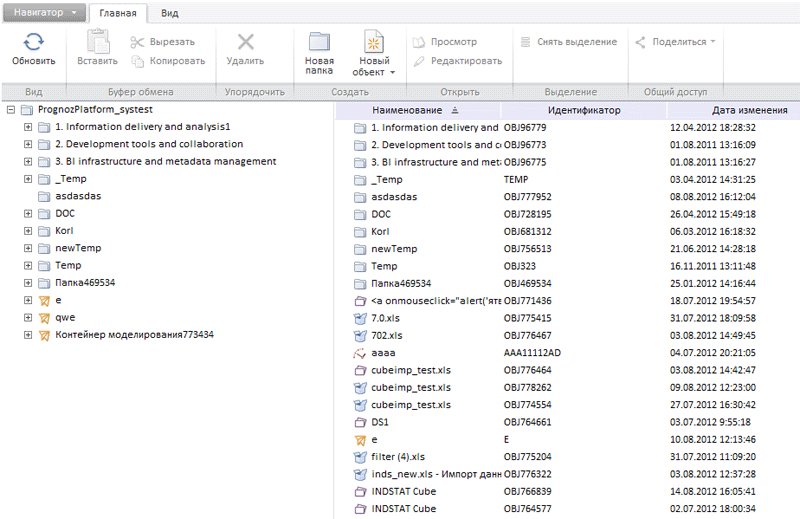
Task: Click the Удалить delete icon
Action: pyautogui.click(x=245, y=42)
